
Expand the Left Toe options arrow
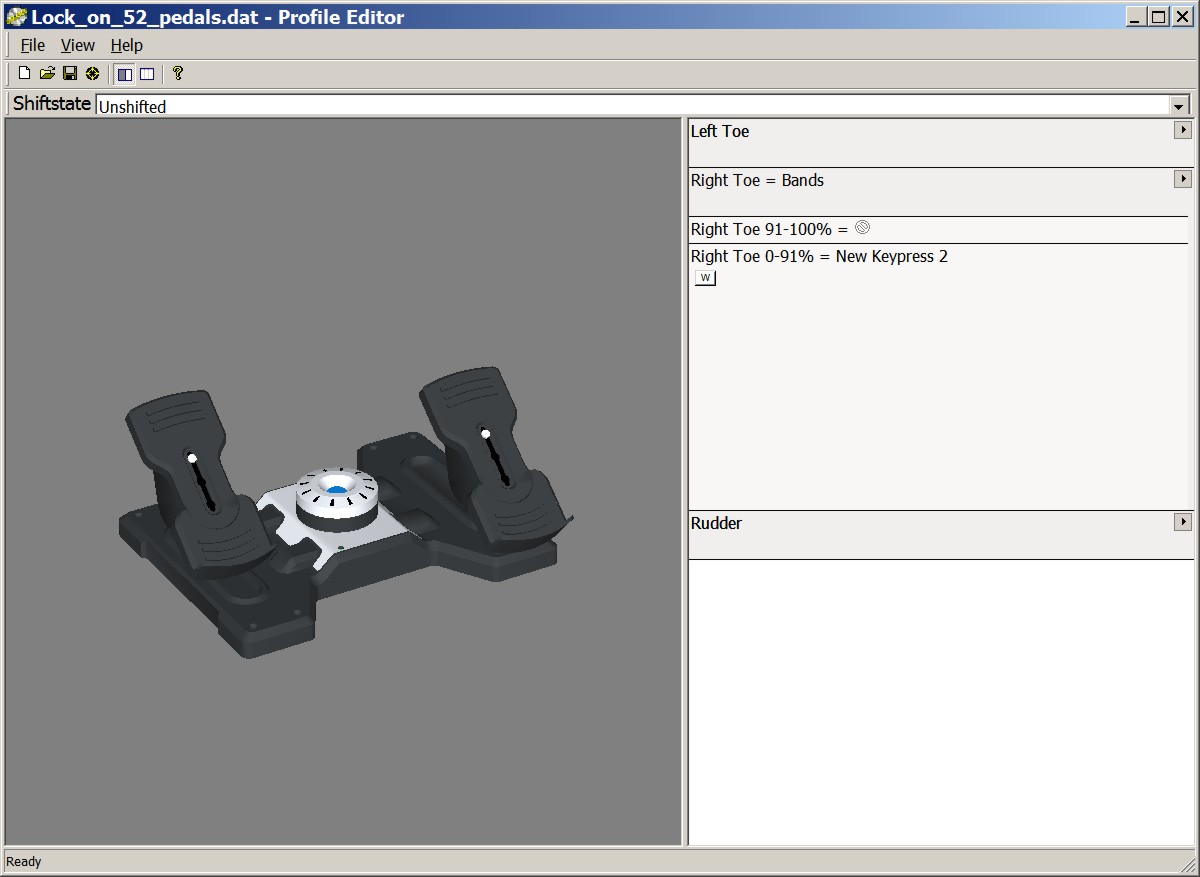pos(1183,130)
